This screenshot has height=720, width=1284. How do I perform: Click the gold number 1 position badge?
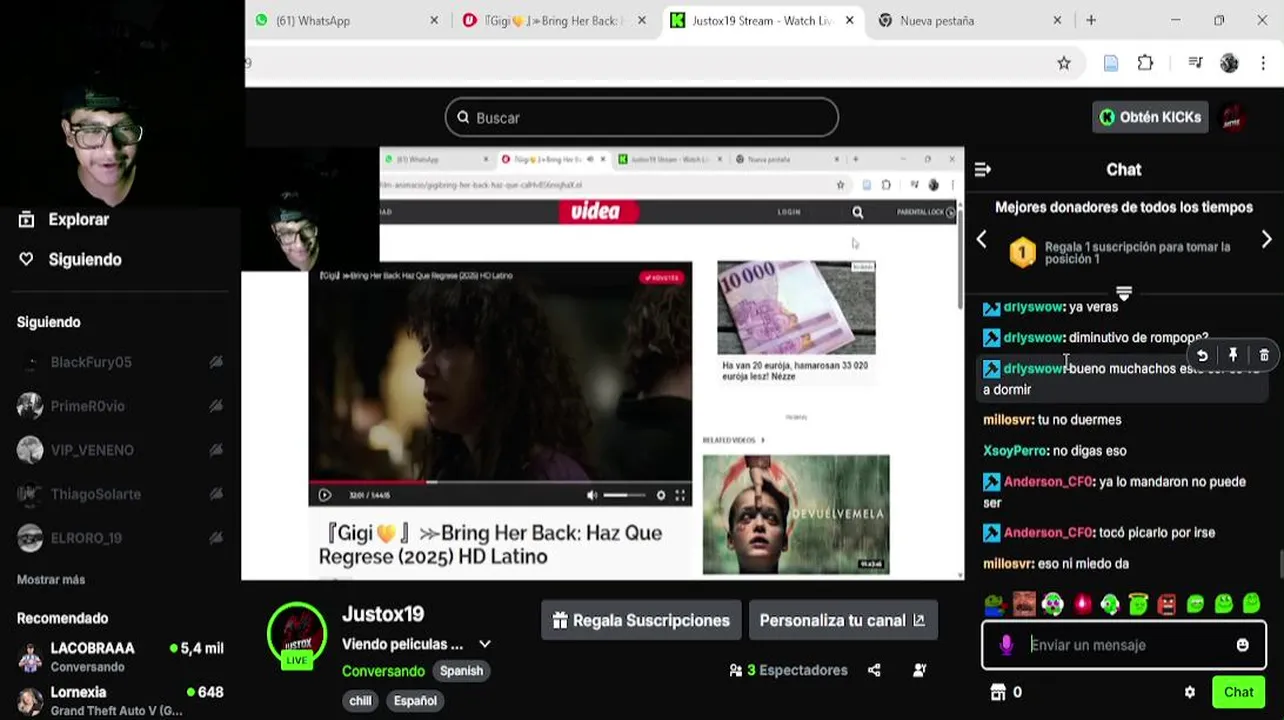1022,252
